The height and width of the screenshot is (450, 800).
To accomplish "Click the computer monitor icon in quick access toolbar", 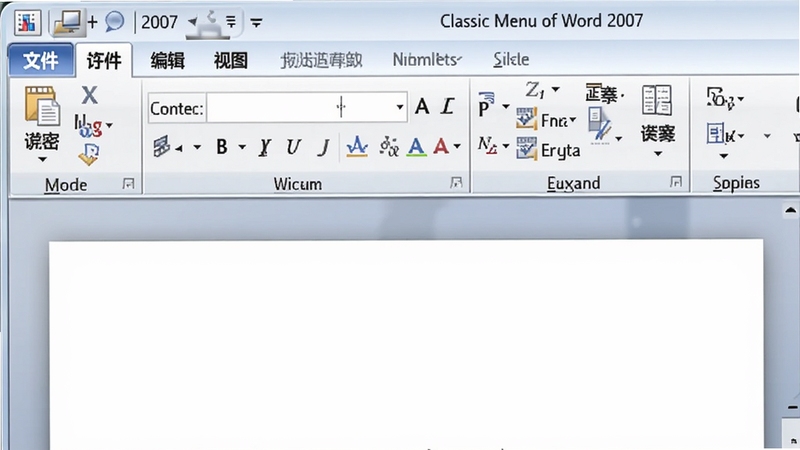I will click(68, 22).
